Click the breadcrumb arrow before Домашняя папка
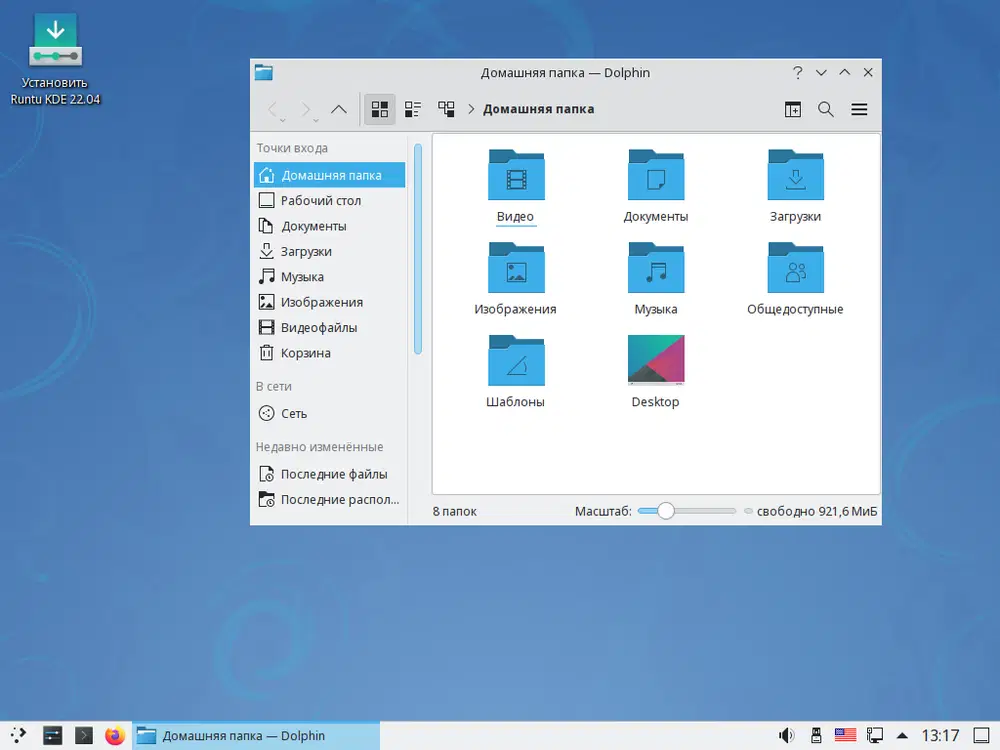The image size is (1000, 750). [x=471, y=109]
